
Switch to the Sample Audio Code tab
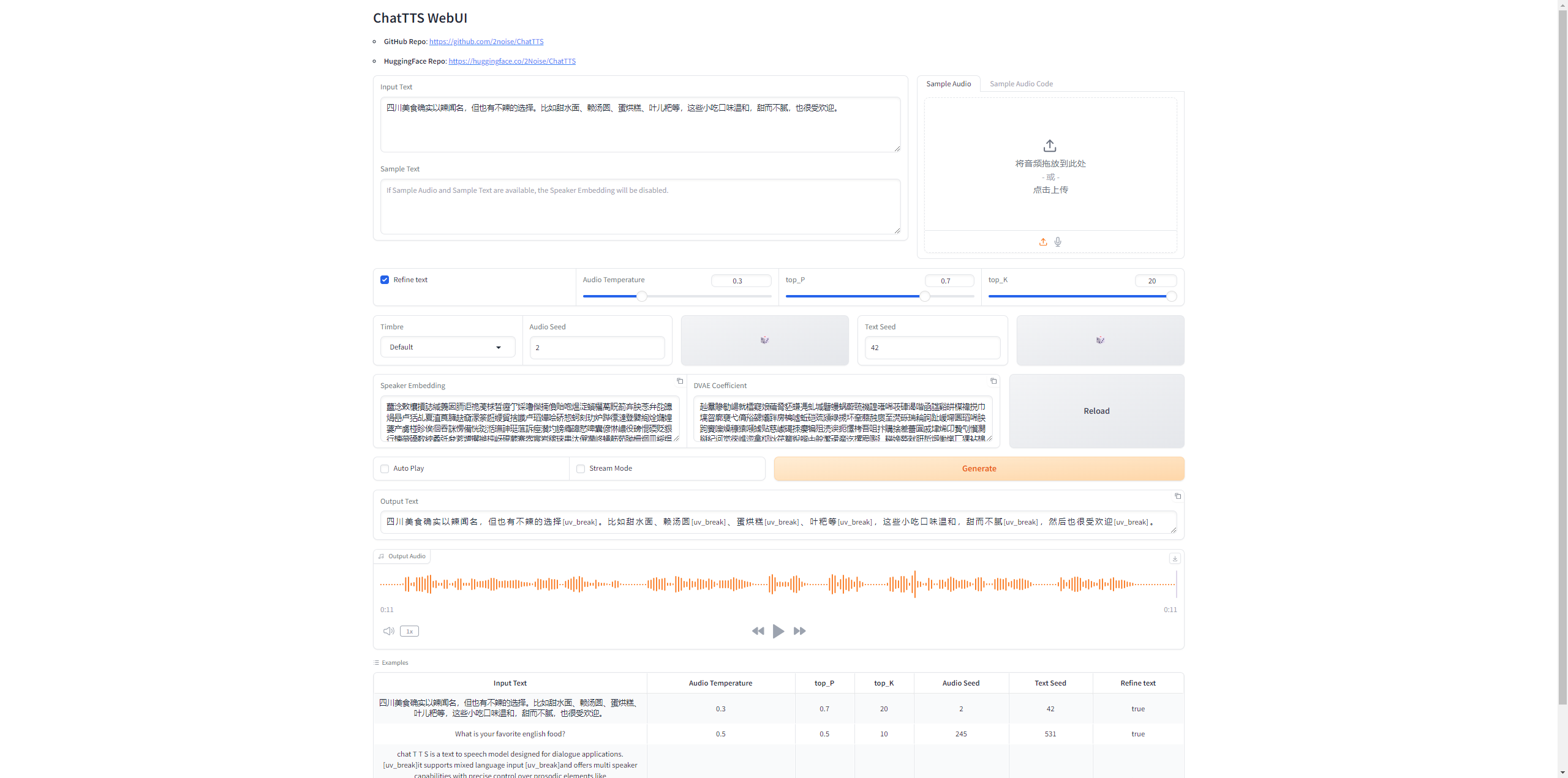tap(1021, 84)
